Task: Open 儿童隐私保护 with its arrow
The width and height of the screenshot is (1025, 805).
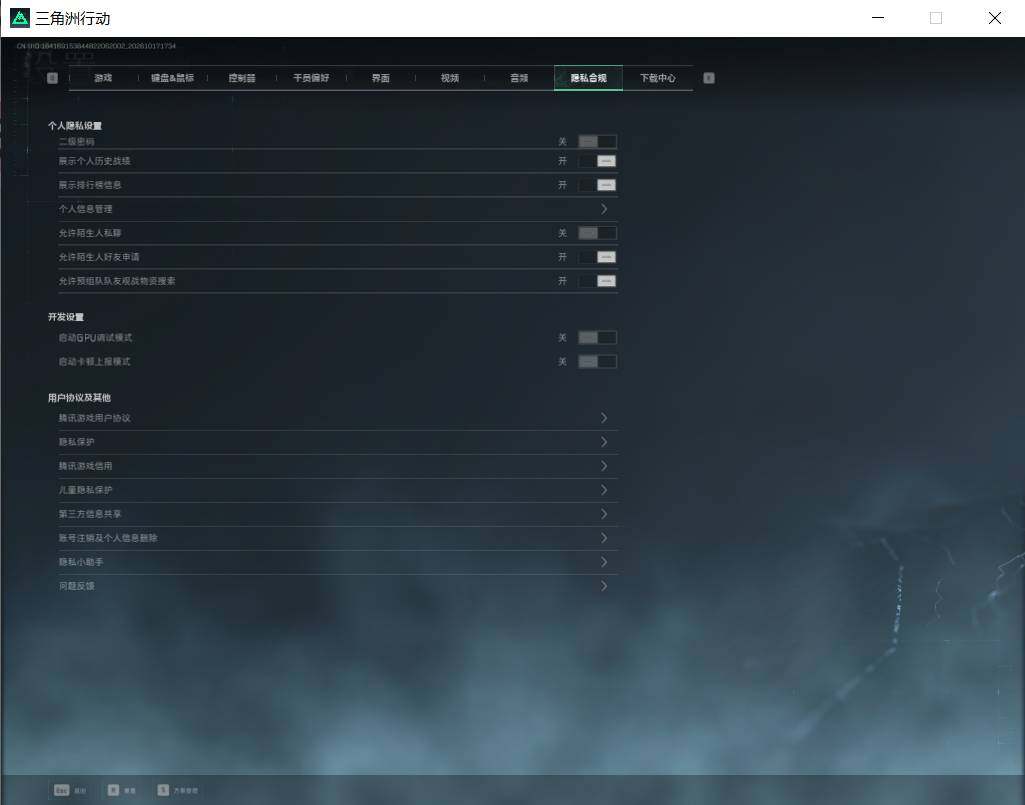Action: pyautogui.click(x=604, y=490)
